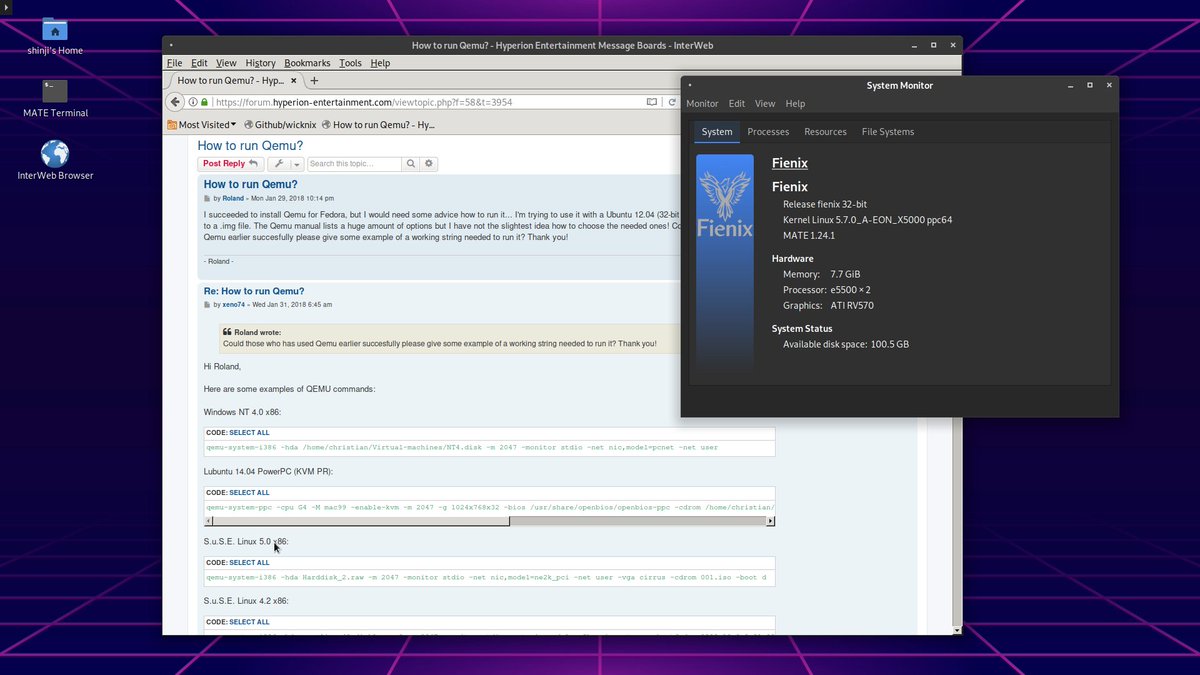Open the browser Tools menu
This screenshot has width=1200, height=675.
tap(350, 63)
